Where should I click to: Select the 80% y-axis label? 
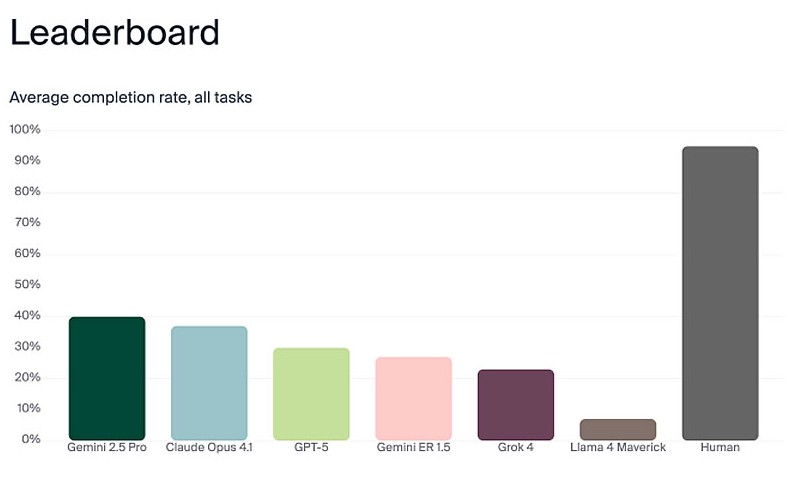pos(27,191)
